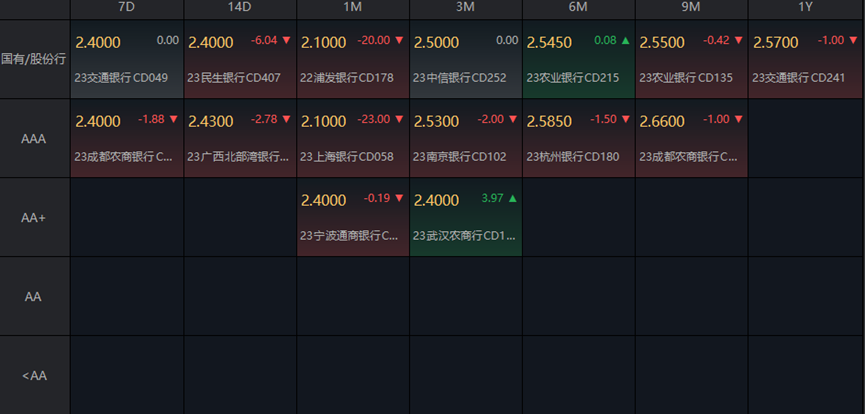Click the green up arrow beside 0.08

pyautogui.click(x=625, y=40)
